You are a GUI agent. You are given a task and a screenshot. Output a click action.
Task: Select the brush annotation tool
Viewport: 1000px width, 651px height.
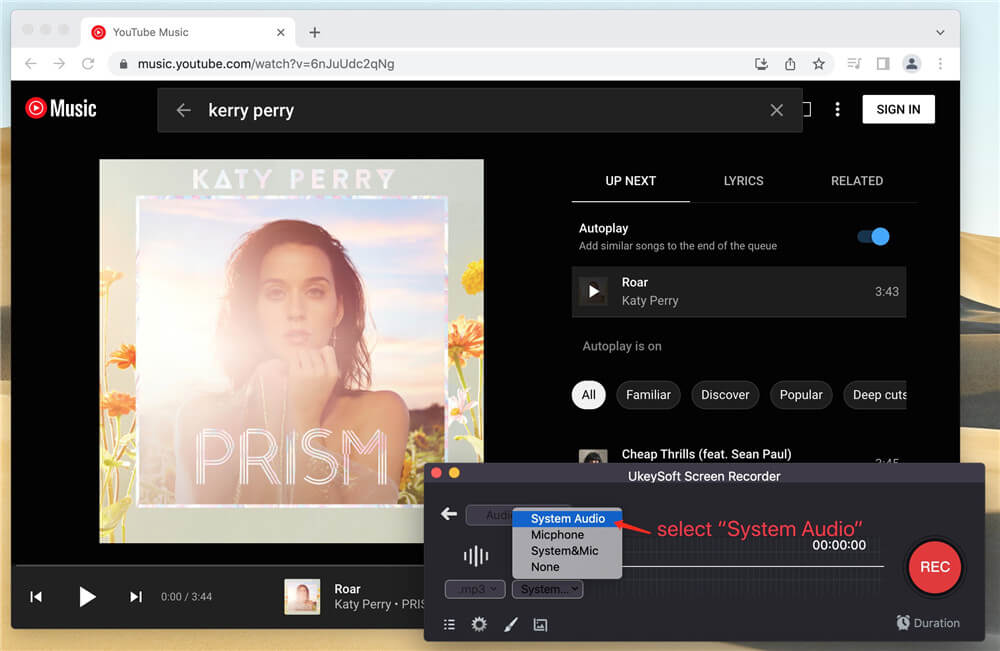tap(510, 624)
